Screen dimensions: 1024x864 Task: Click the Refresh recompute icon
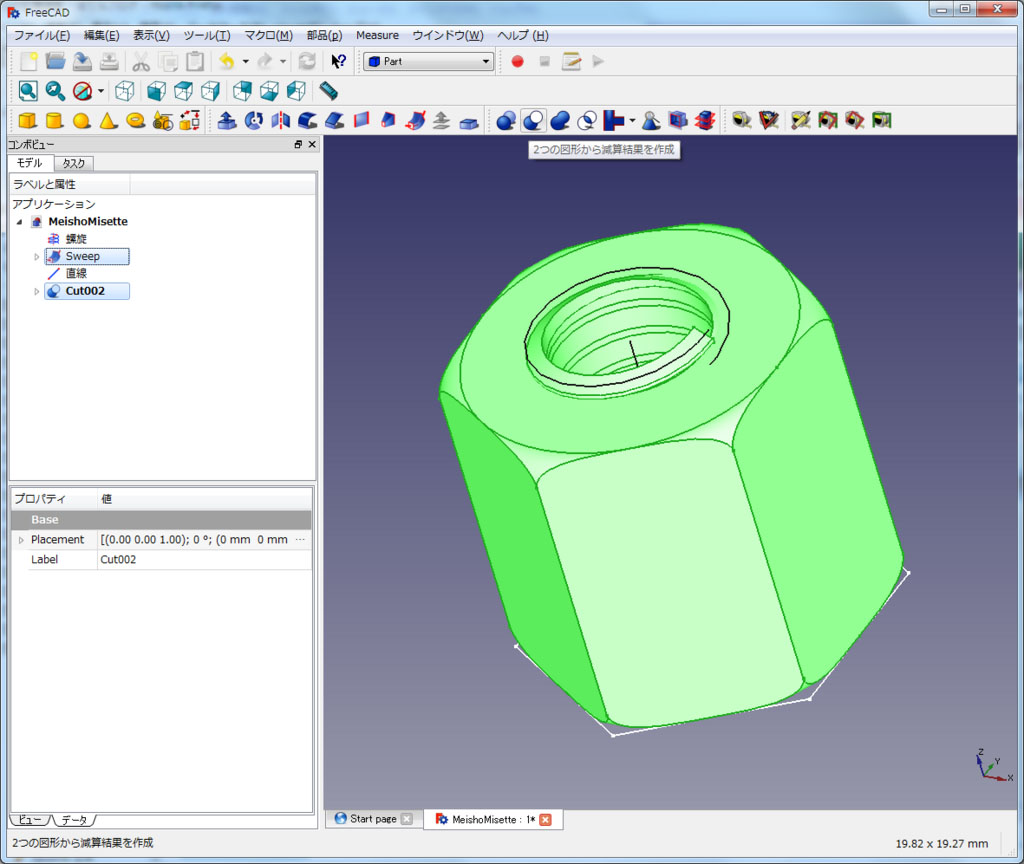coord(307,61)
